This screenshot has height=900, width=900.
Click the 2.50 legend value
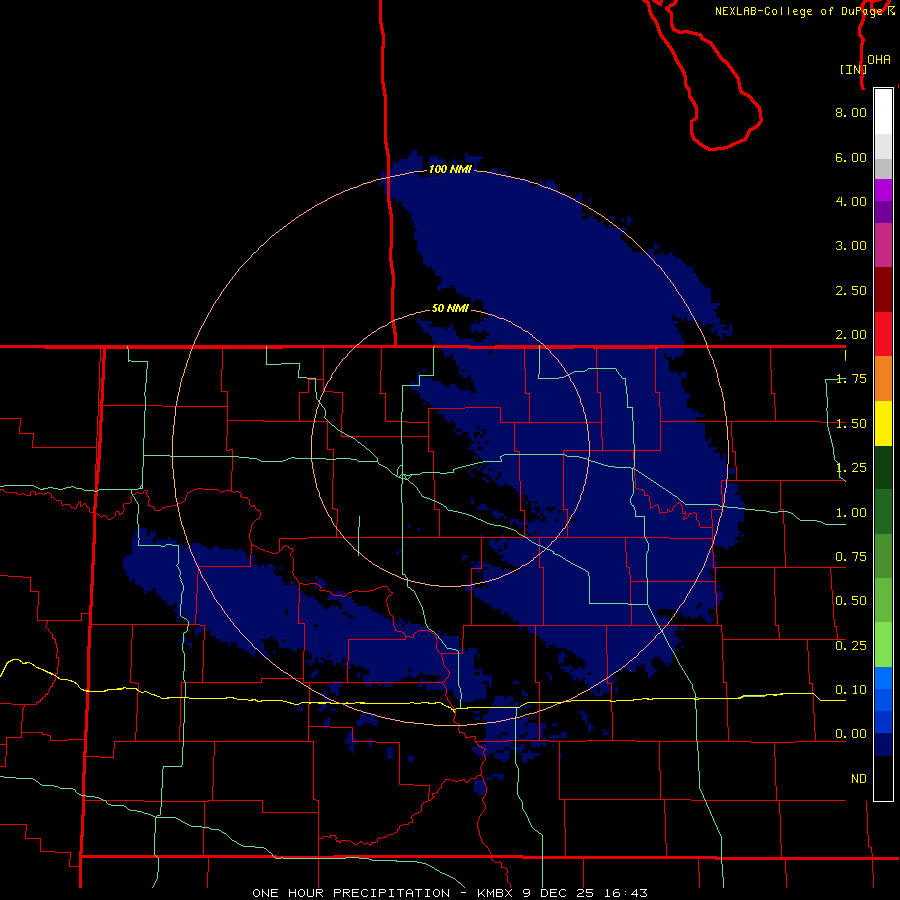851,290
